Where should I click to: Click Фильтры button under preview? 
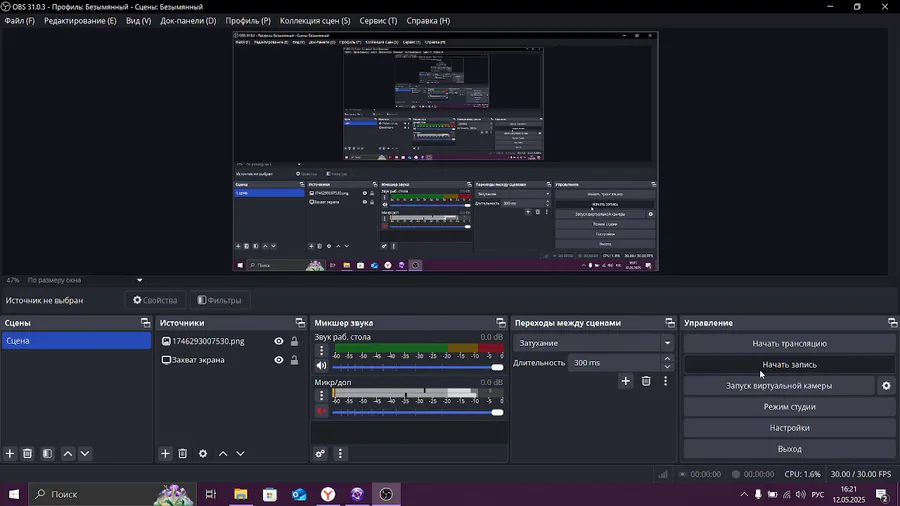click(219, 300)
